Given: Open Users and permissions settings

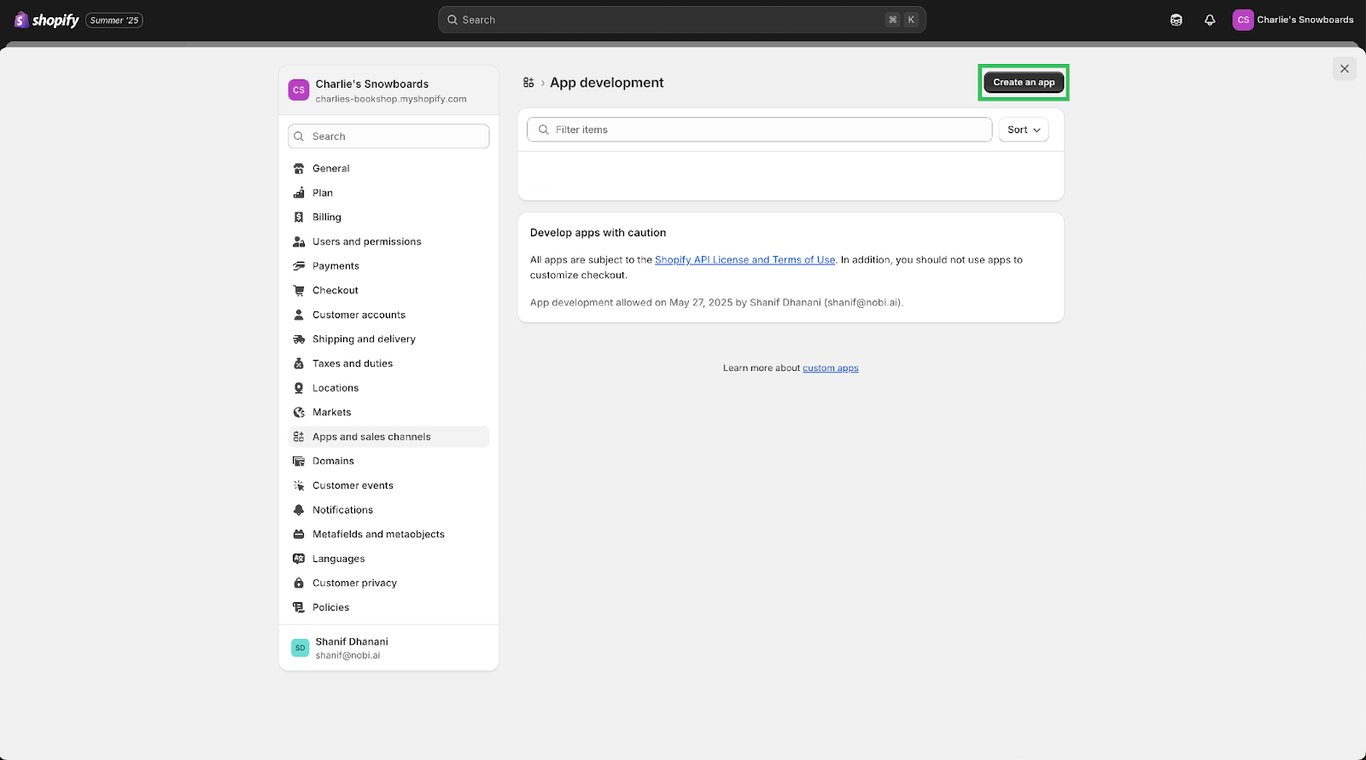Looking at the screenshot, I should (366, 242).
